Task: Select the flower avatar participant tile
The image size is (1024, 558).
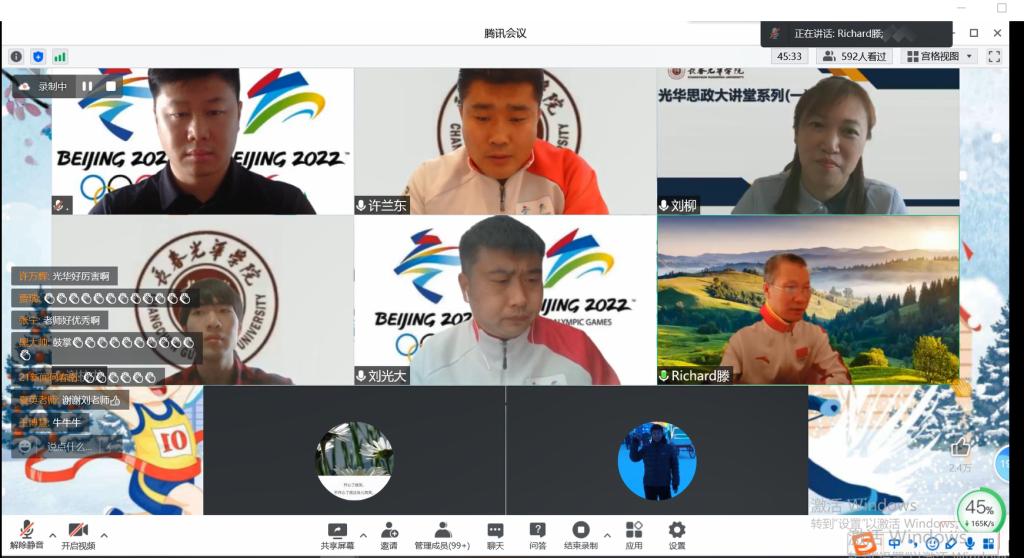Action: click(354, 450)
